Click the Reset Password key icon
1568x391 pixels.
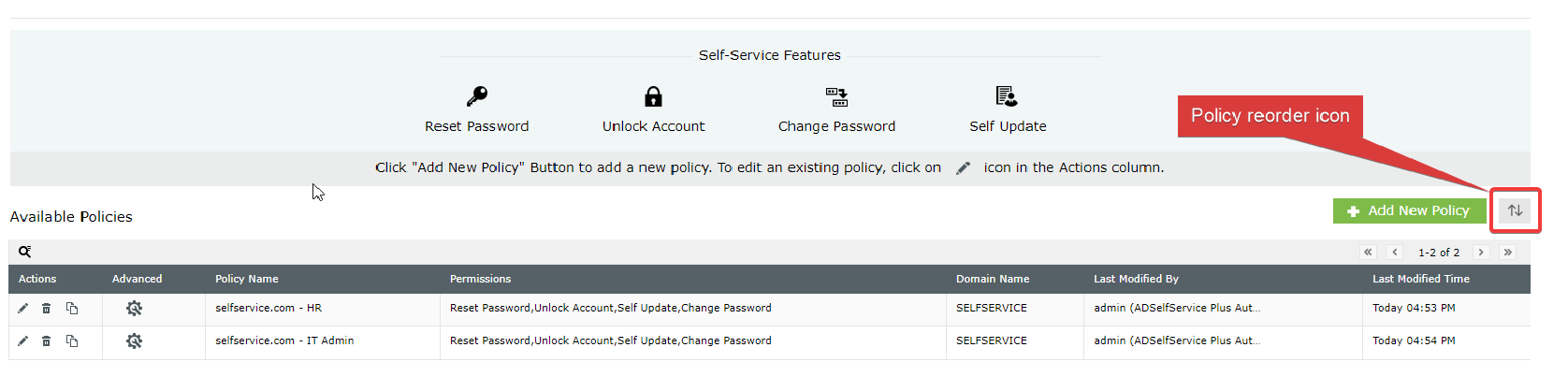[x=477, y=96]
